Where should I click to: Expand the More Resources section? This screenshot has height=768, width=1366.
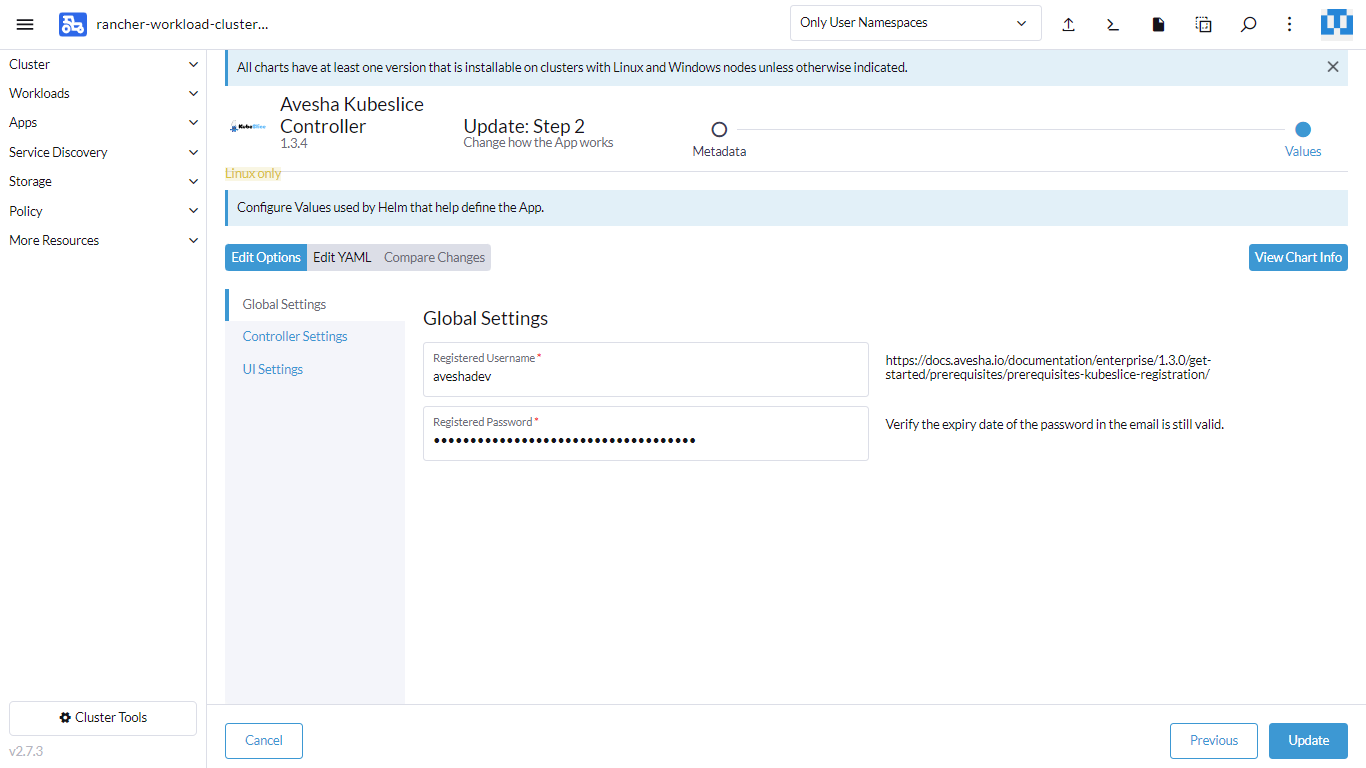103,240
